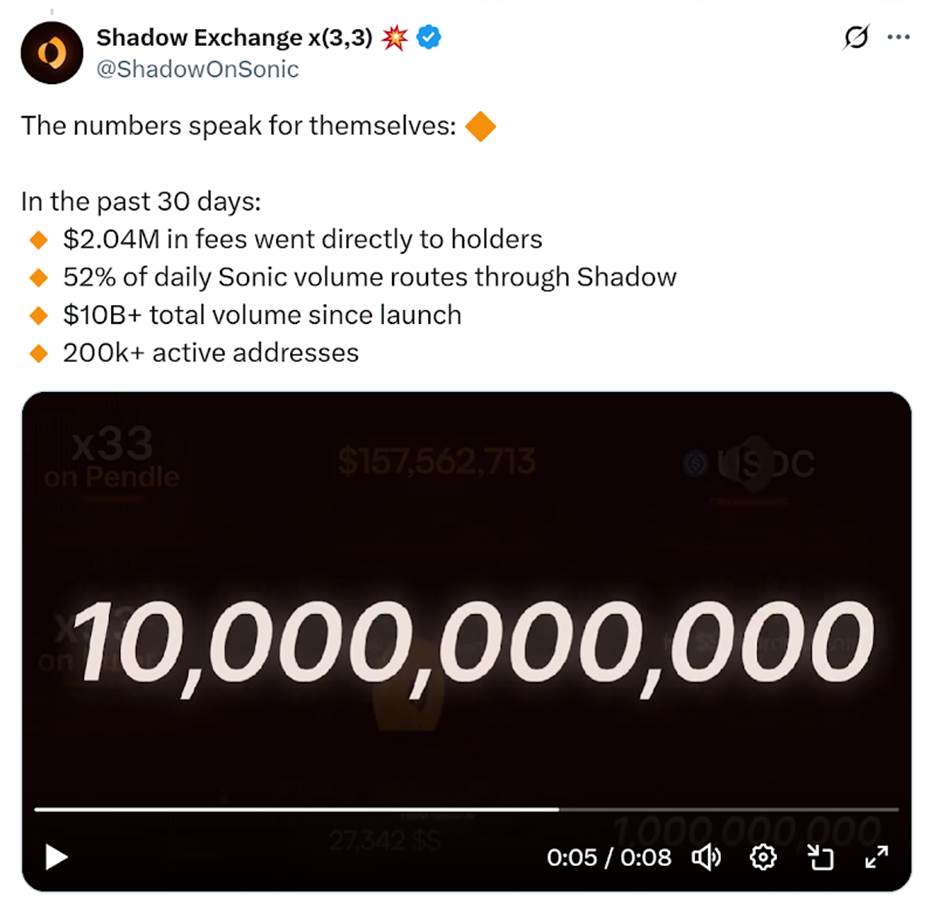Open the Grok slashed-circle icon
936x909 pixels.
point(856,38)
